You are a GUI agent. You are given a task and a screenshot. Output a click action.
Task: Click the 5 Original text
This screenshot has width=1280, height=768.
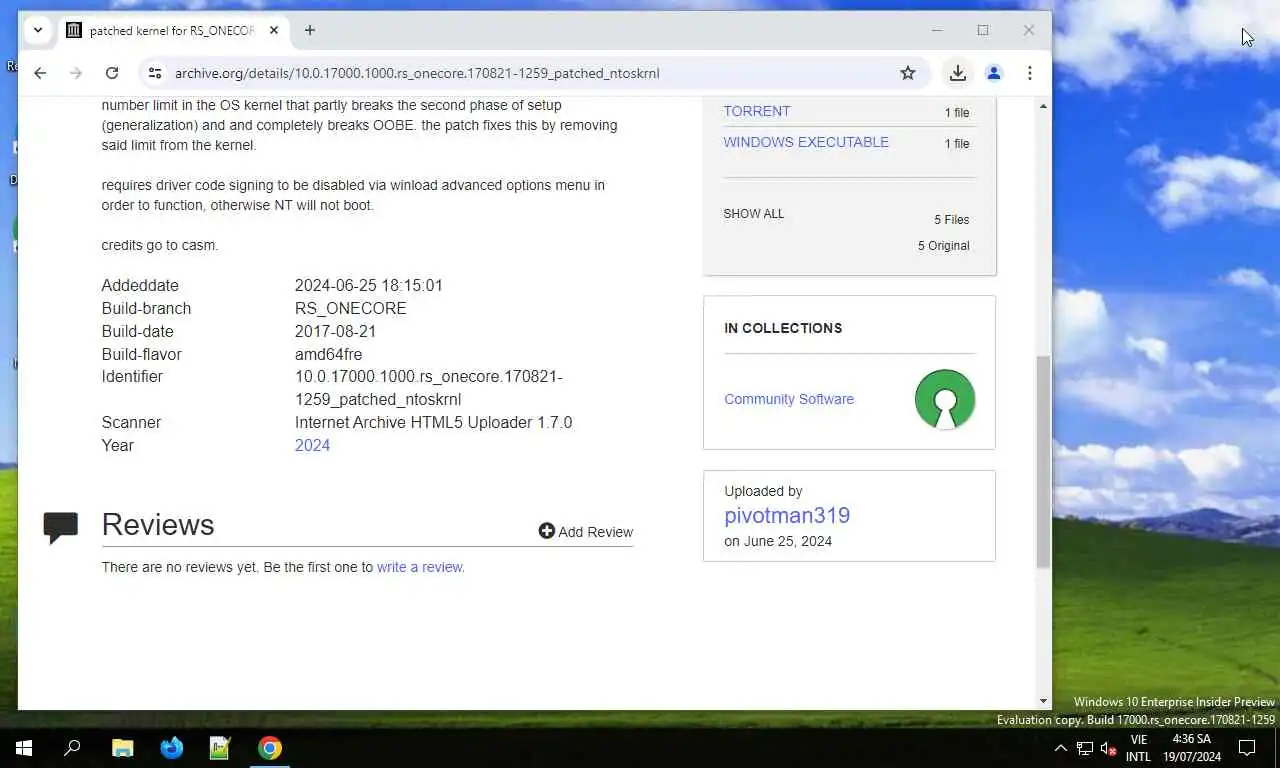(x=944, y=246)
